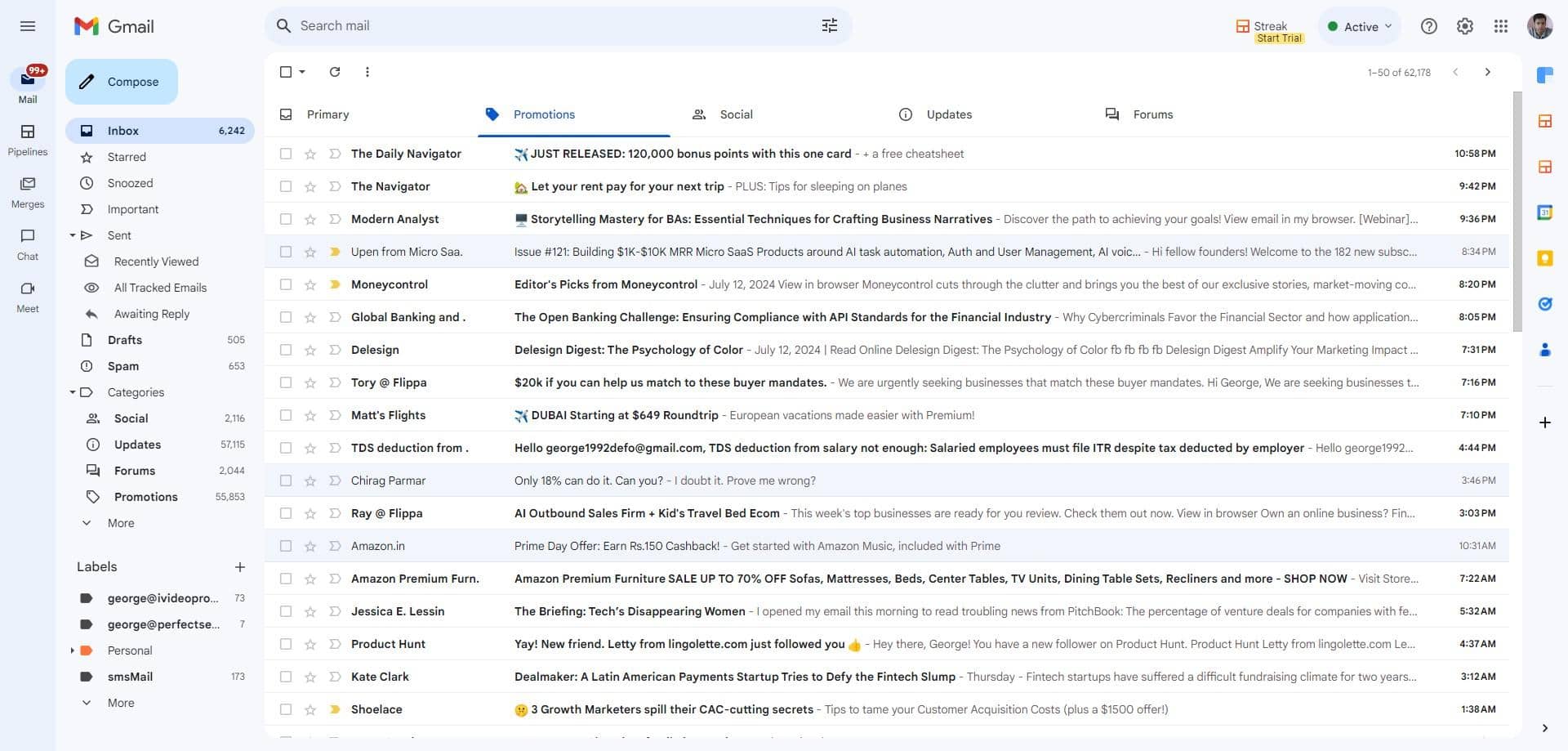Screen dimensions: 1568x751
Task: Open Gmail settings gear
Action: [x=1465, y=26]
